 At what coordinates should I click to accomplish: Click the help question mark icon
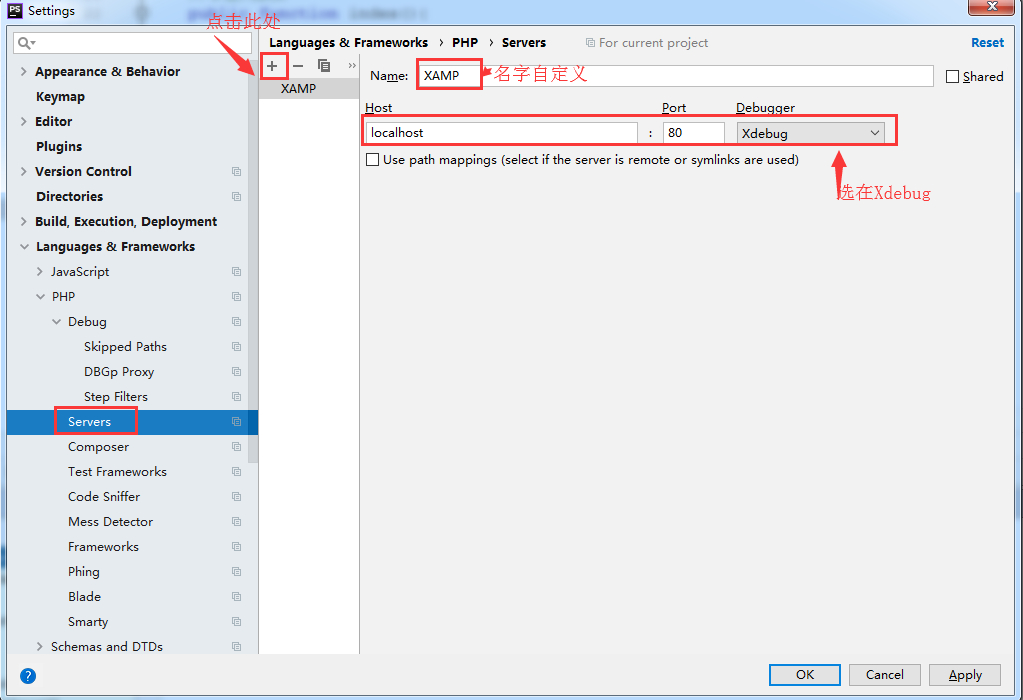(x=28, y=675)
